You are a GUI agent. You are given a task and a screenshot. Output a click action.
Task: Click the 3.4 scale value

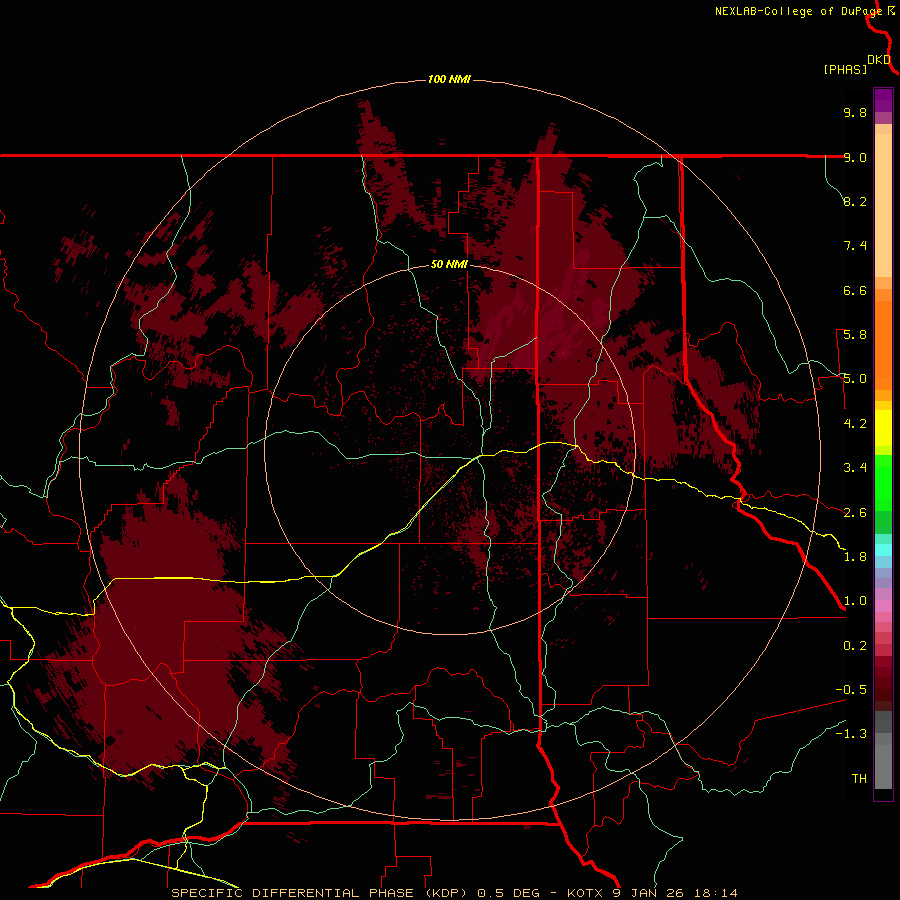(855, 468)
